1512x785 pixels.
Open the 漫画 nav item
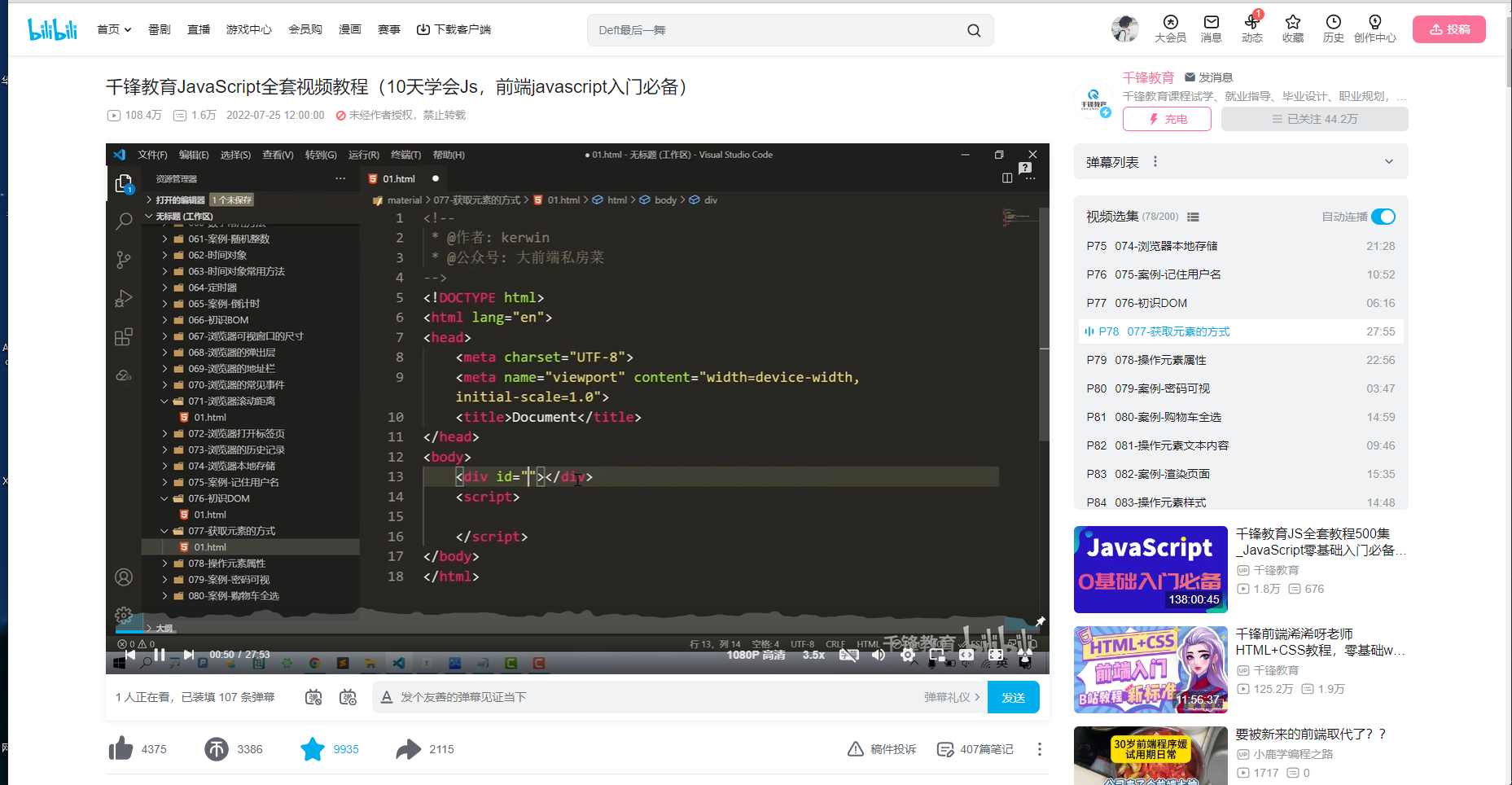point(350,29)
